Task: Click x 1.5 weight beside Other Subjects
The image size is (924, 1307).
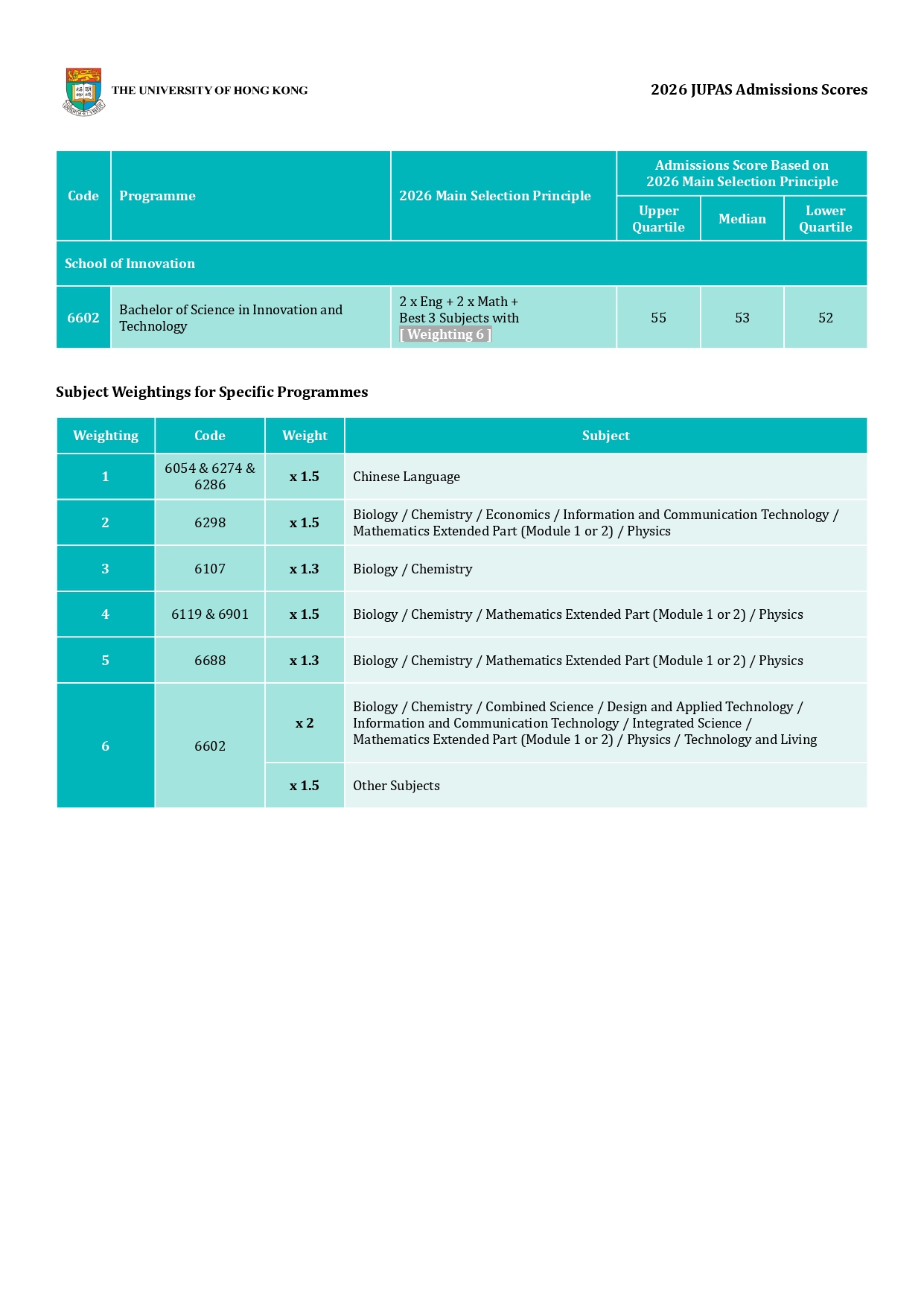Action: coord(305,786)
